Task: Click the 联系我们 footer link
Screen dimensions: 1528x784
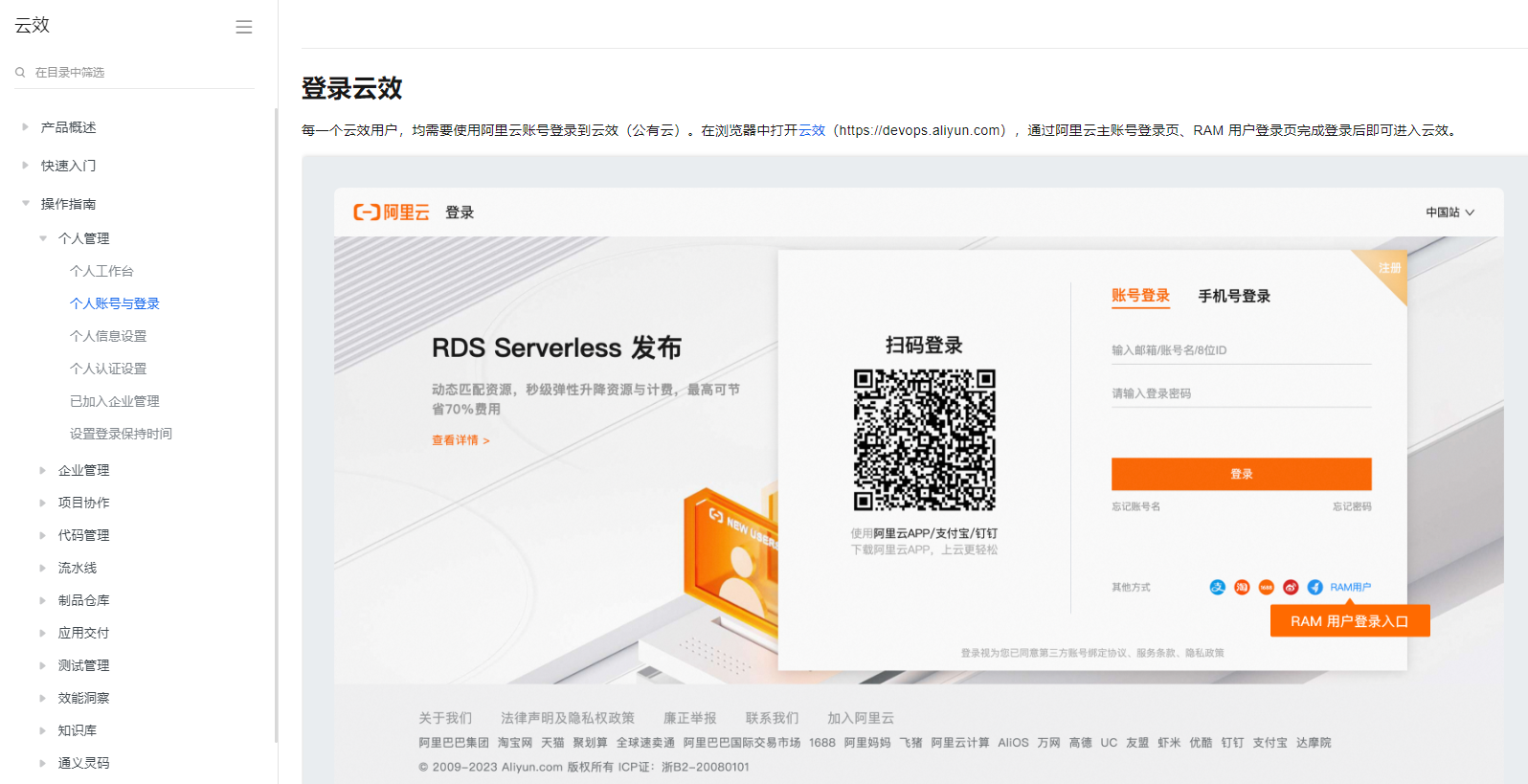Action: (x=772, y=718)
